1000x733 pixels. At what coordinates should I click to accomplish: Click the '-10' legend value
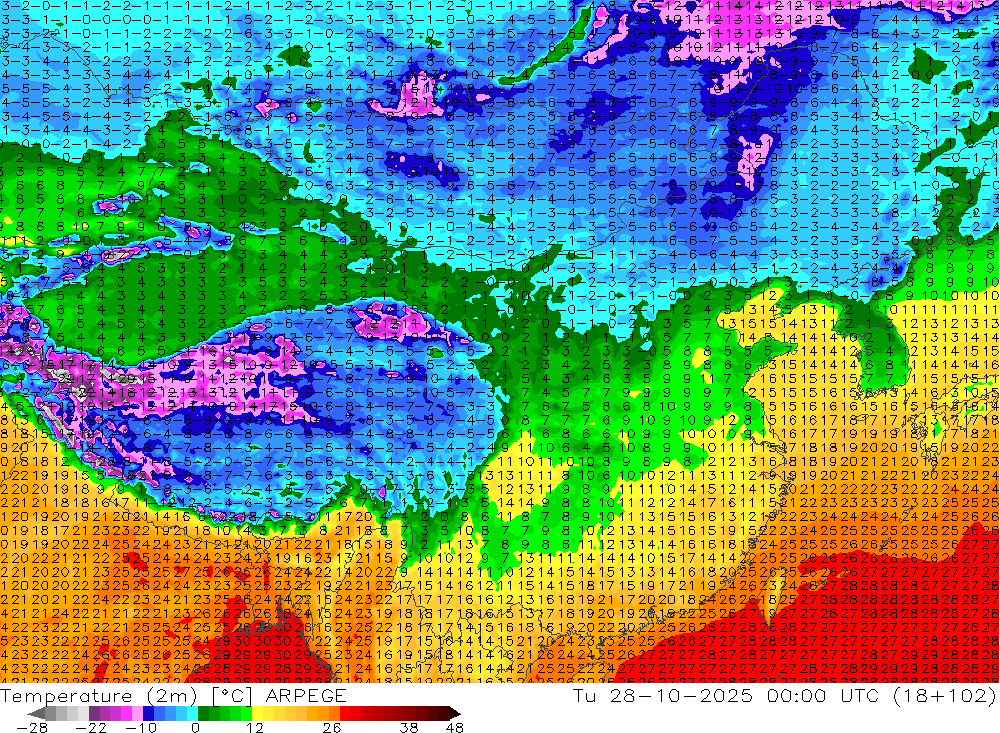point(139,727)
